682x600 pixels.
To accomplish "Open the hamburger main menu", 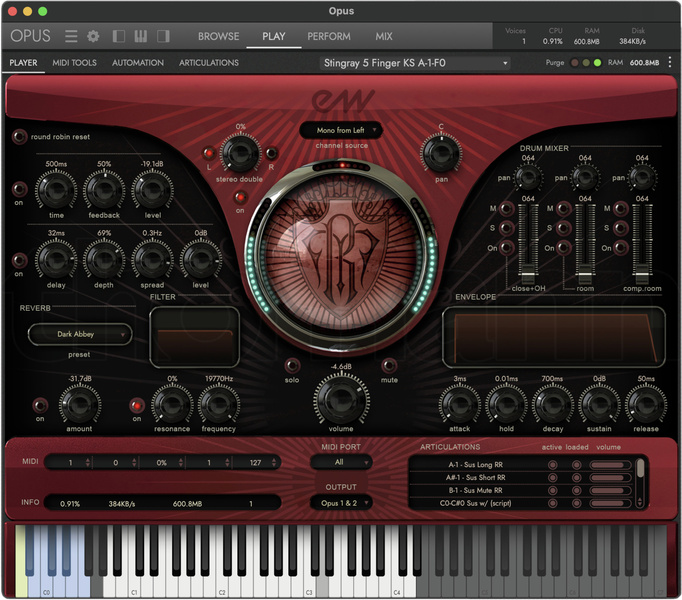I will tap(71, 36).
